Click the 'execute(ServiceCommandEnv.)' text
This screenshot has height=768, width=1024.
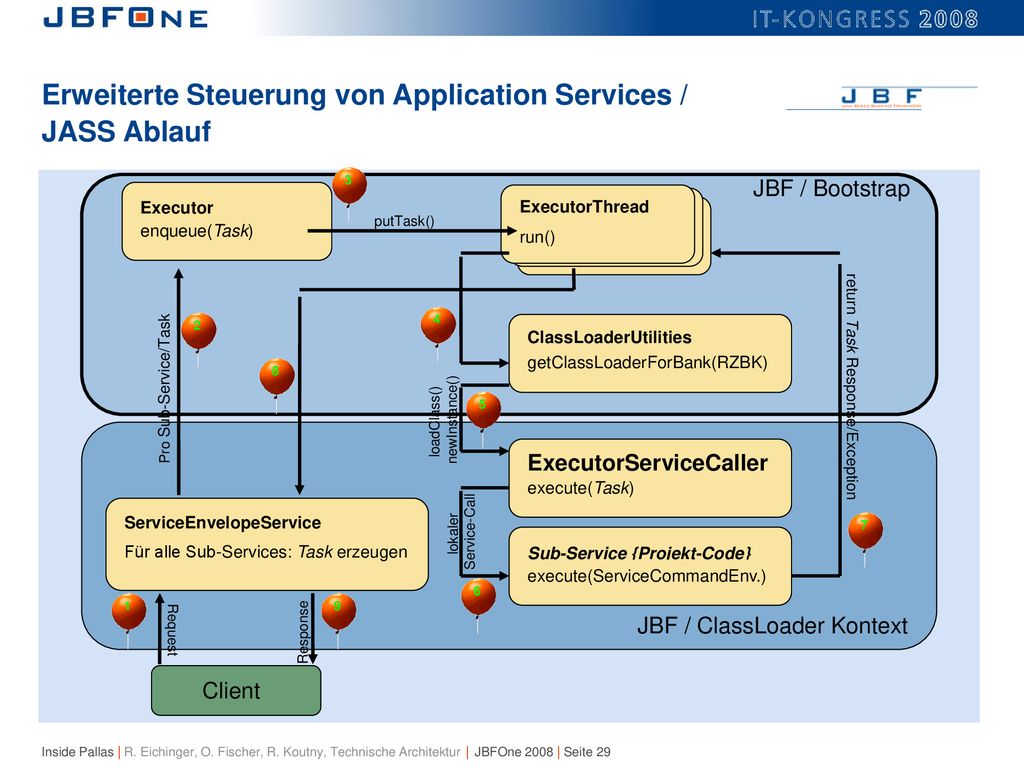pyautogui.click(x=647, y=576)
